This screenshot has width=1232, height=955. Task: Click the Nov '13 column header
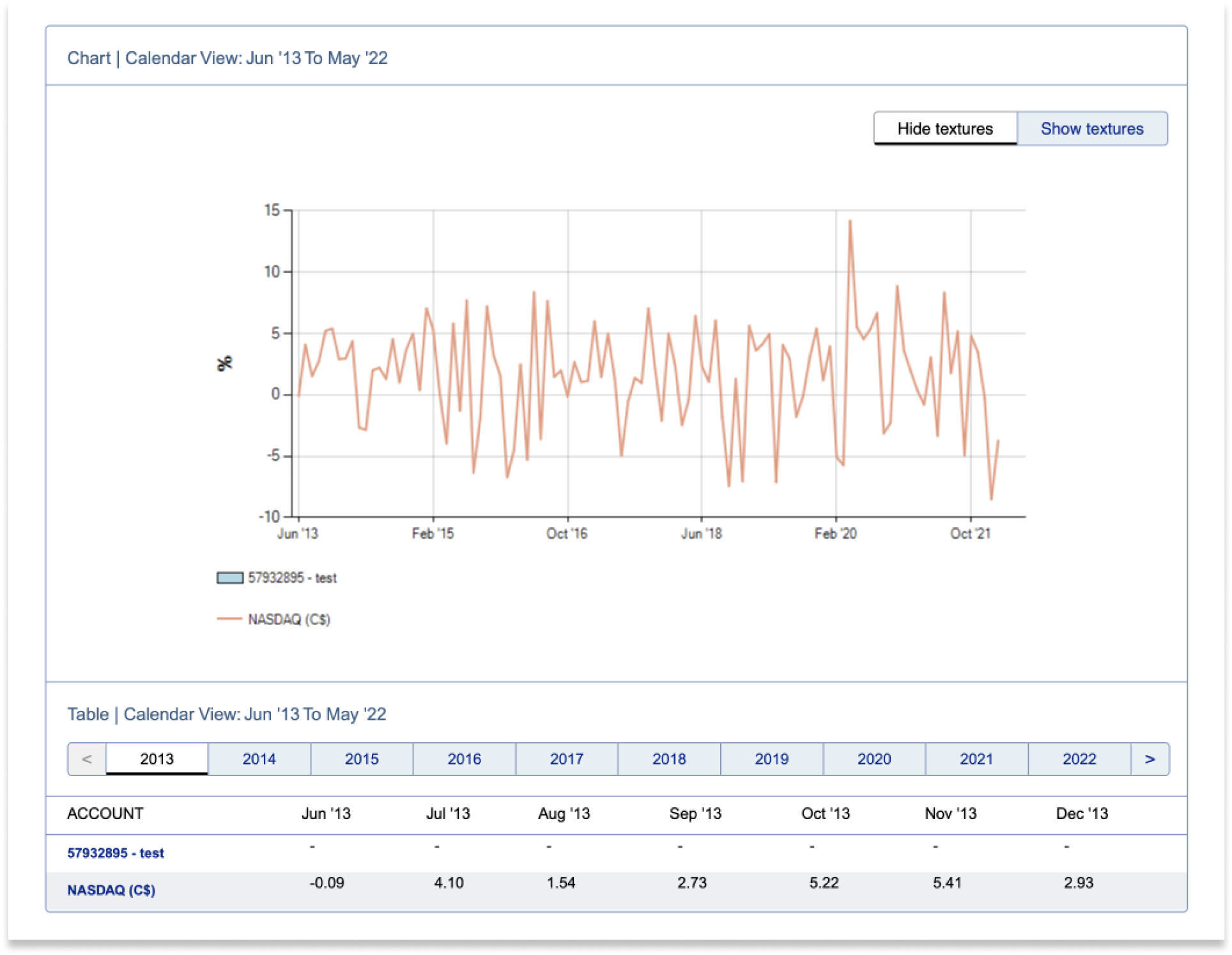951,813
